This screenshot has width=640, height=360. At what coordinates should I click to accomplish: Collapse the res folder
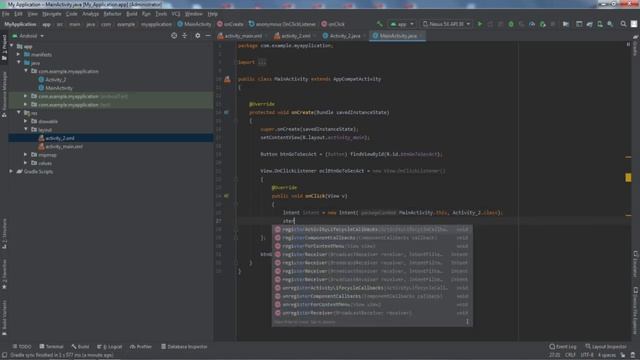pos(18,113)
